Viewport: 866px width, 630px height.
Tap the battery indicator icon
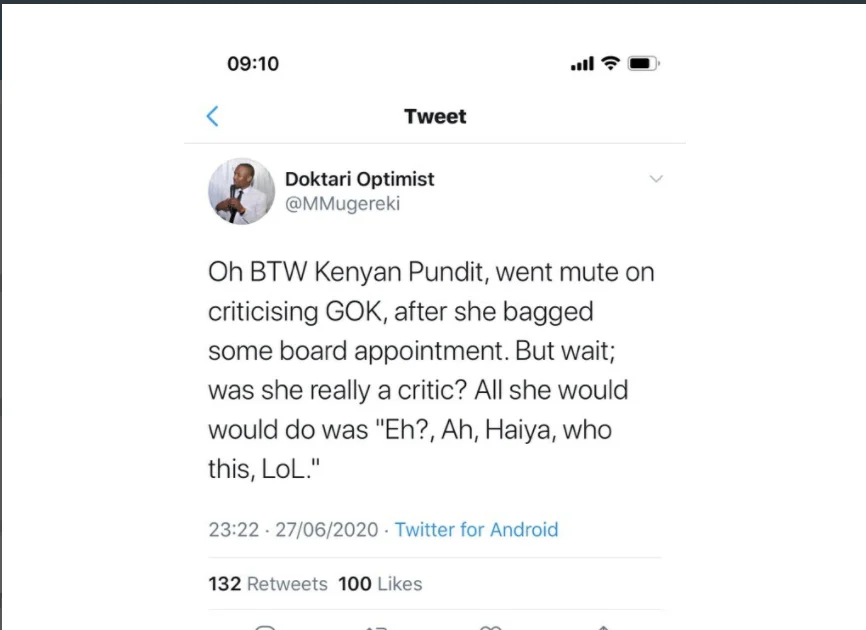pos(643,64)
